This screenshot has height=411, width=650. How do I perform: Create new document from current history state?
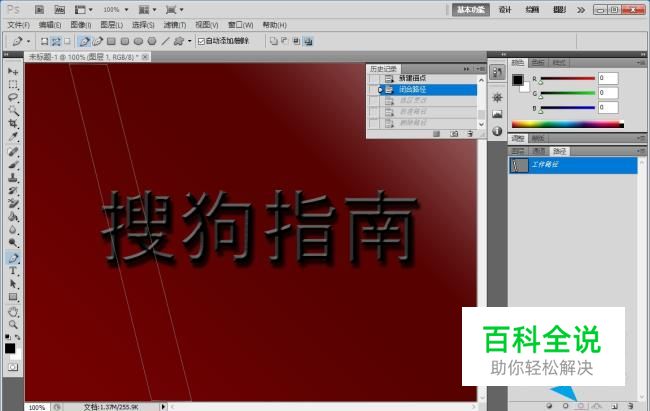(436, 134)
